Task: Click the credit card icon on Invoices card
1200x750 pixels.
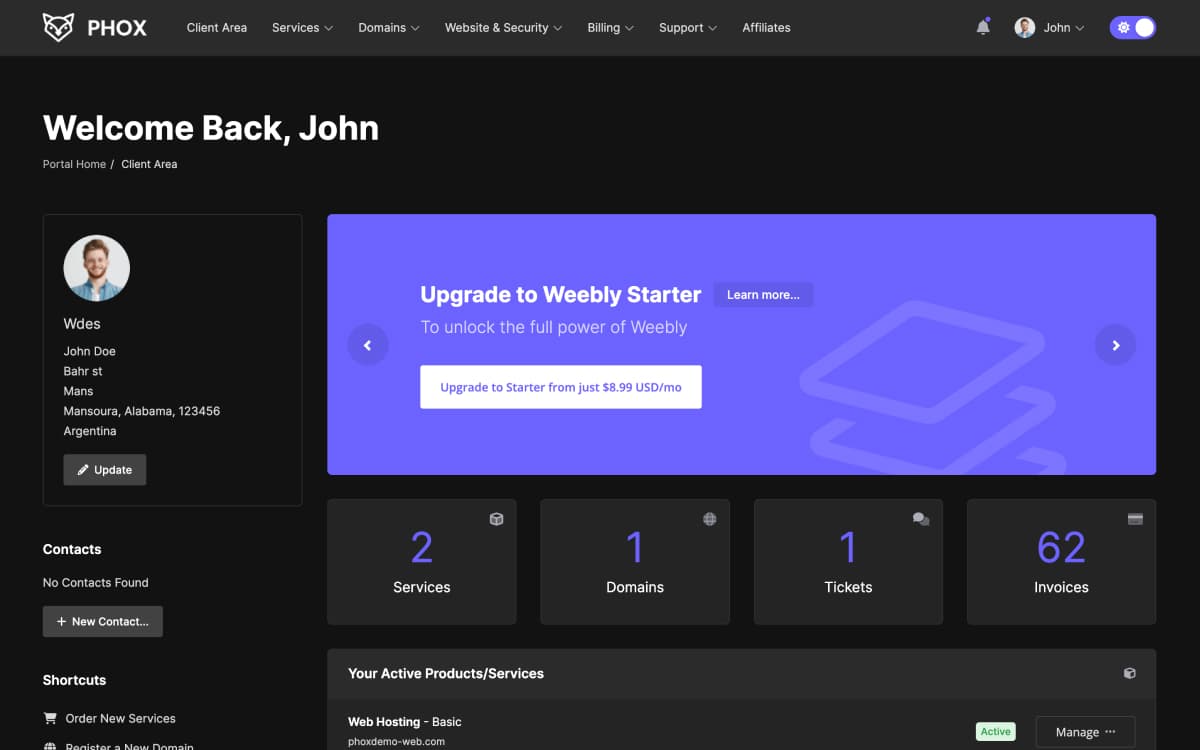Action: pyautogui.click(x=1135, y=519)
